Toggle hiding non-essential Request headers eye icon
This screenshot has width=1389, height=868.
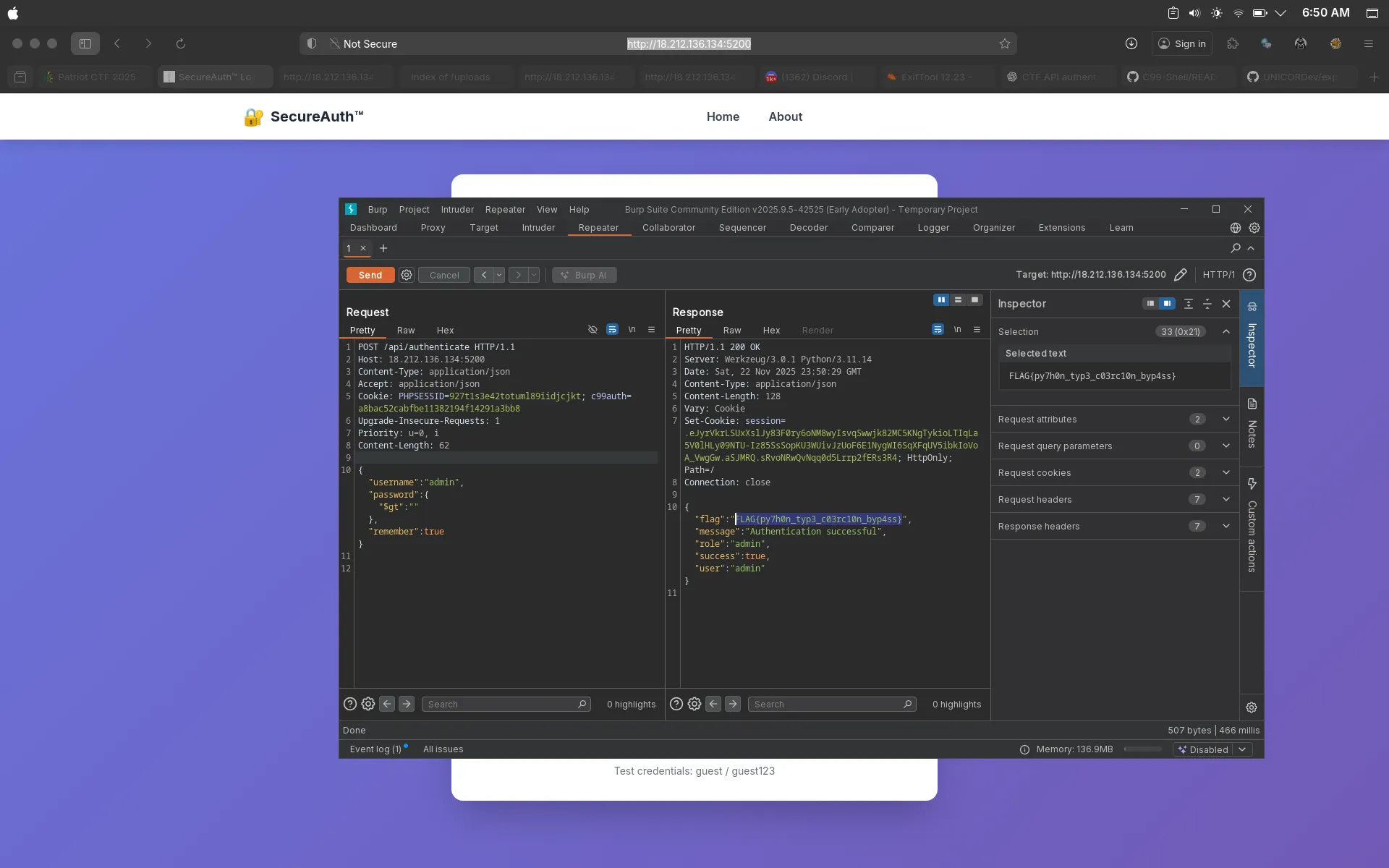click(592, 330)
